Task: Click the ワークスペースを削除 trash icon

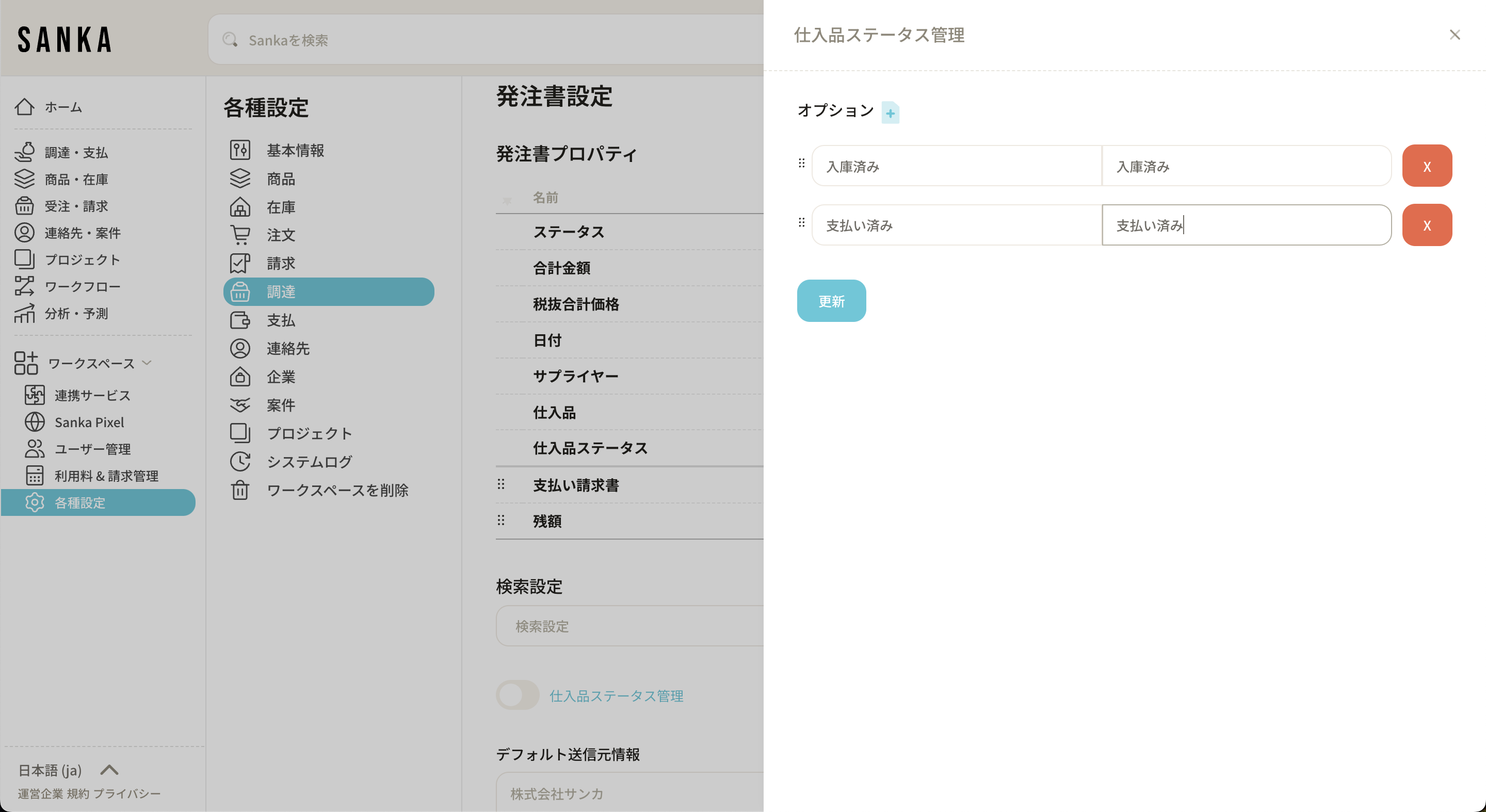Action: tap(240, 490)
